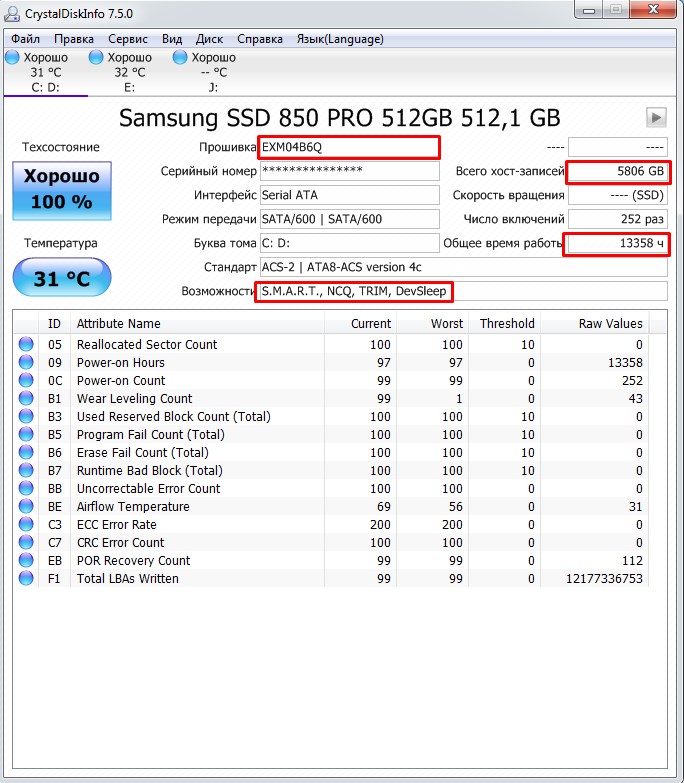The height and width of the screenshot is (783, 684).
Task: Open the Сервис menu
Action: [x=128, y=39]
